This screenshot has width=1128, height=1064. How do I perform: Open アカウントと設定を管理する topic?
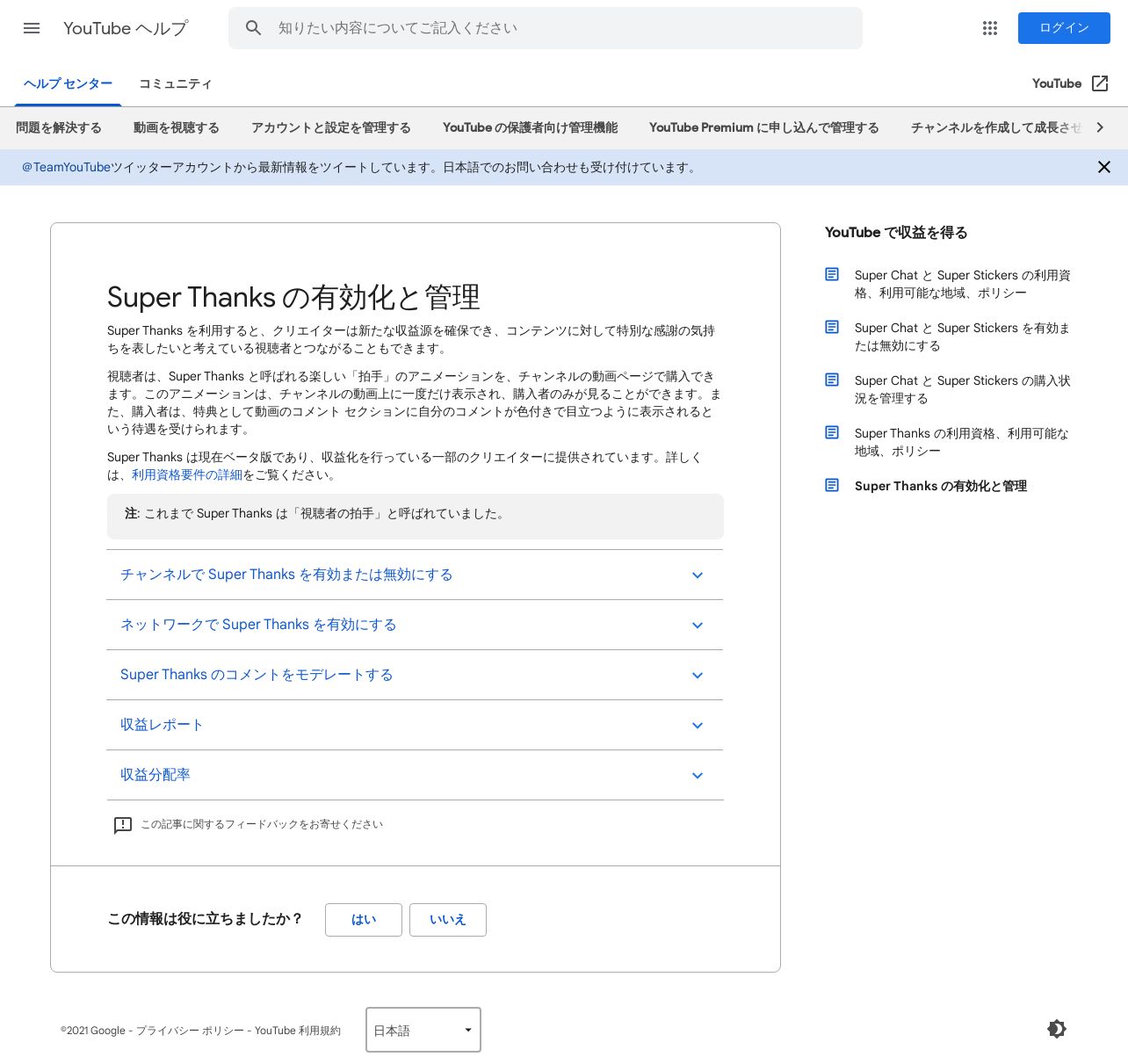pos(331,127)
